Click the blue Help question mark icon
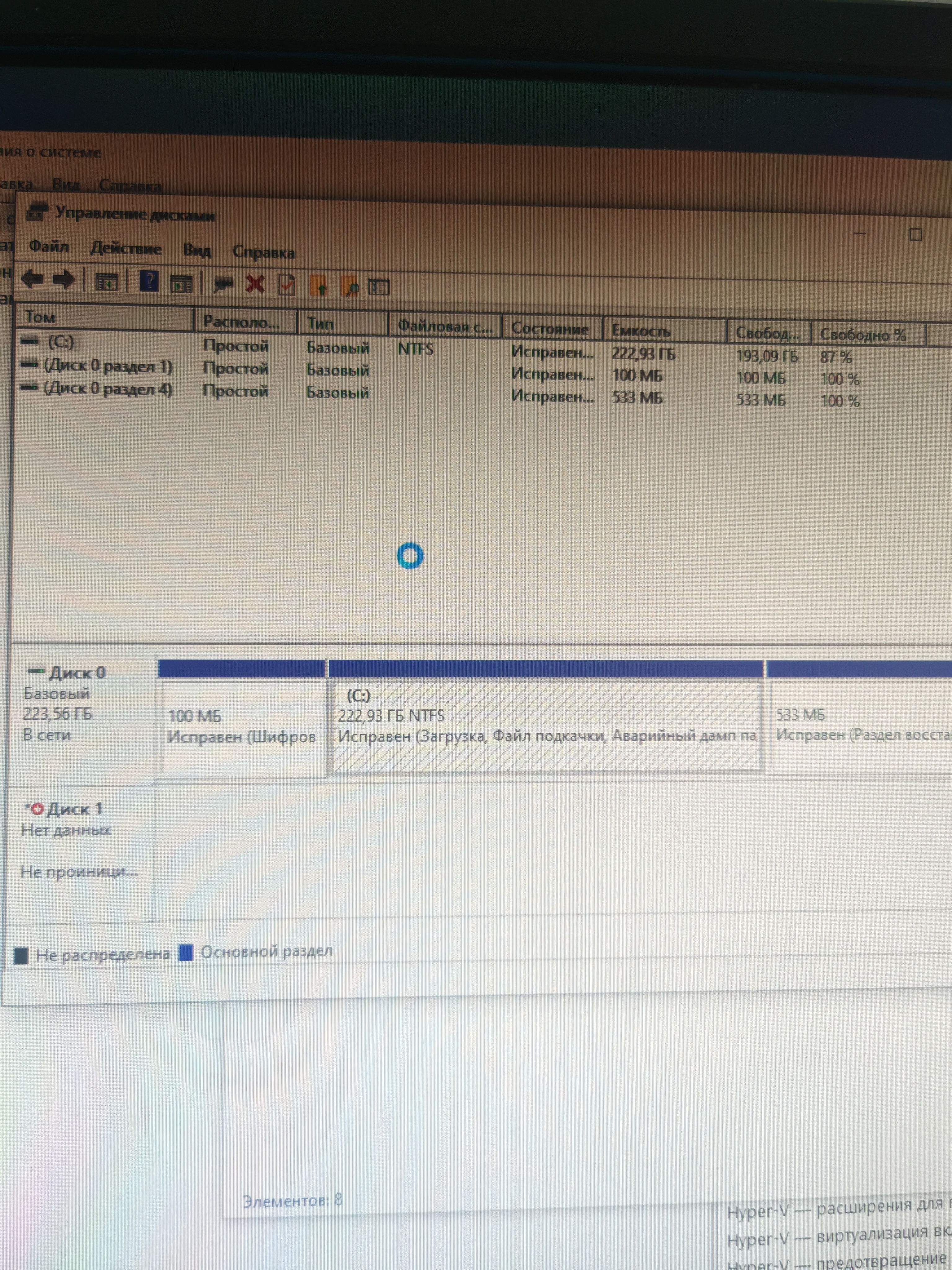952x1270 pixels. (x=149, y=281)
